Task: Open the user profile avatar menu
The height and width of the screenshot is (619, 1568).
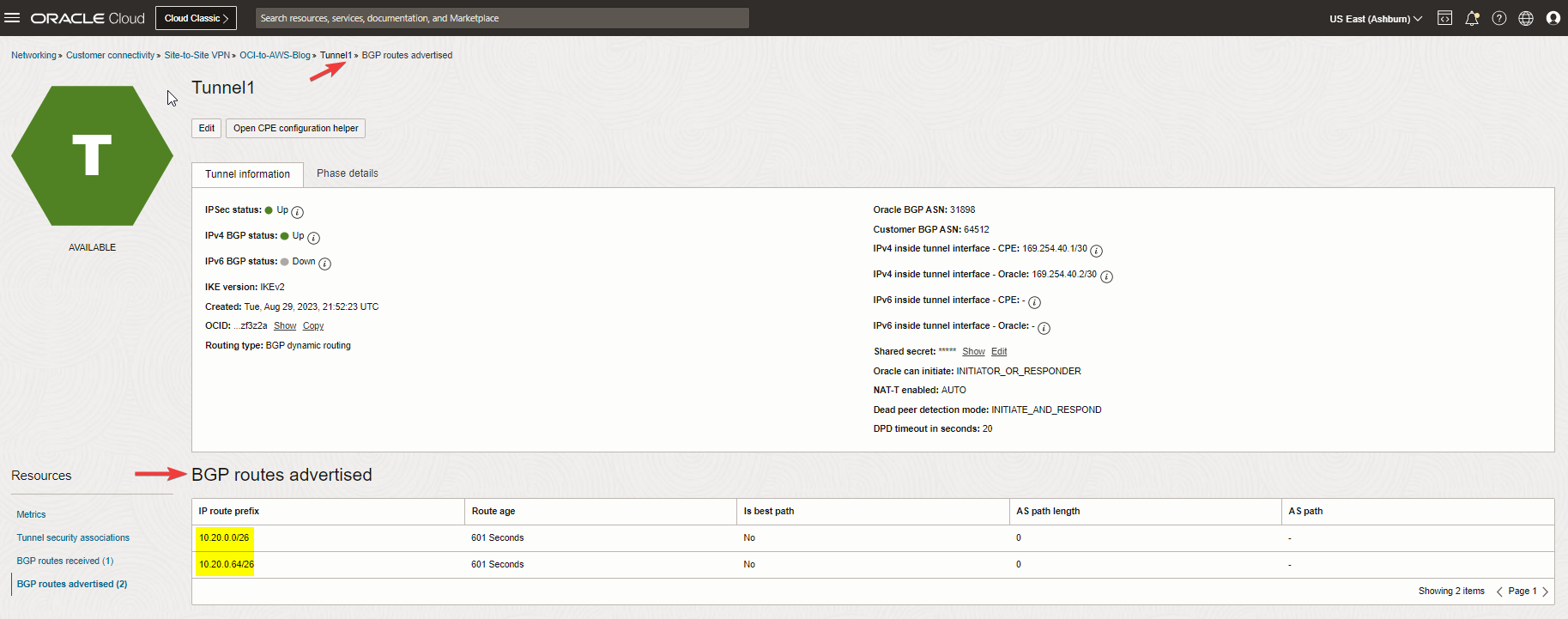Action: click(1553, 18)
